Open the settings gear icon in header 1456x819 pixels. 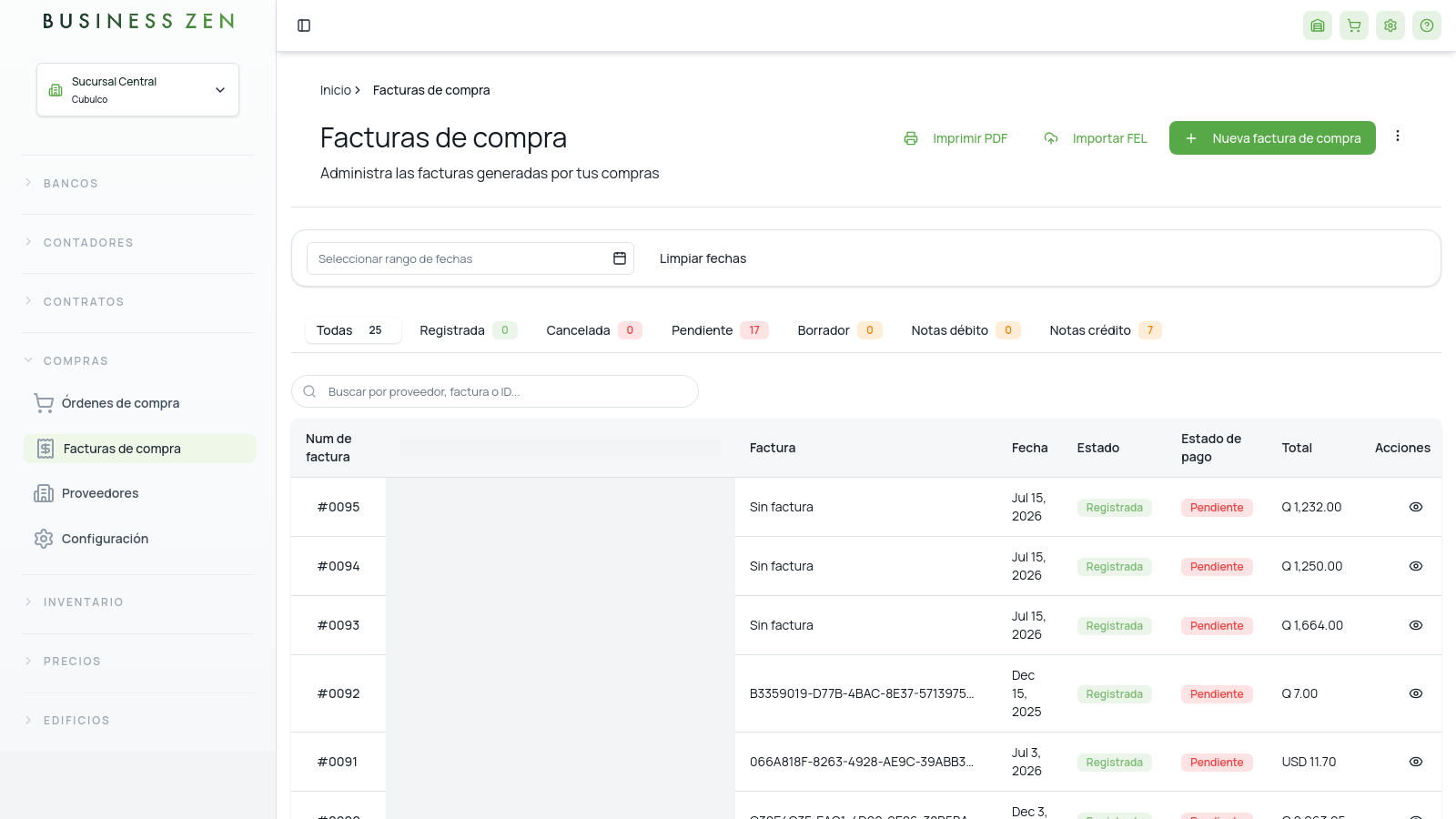click(1390, 25)
